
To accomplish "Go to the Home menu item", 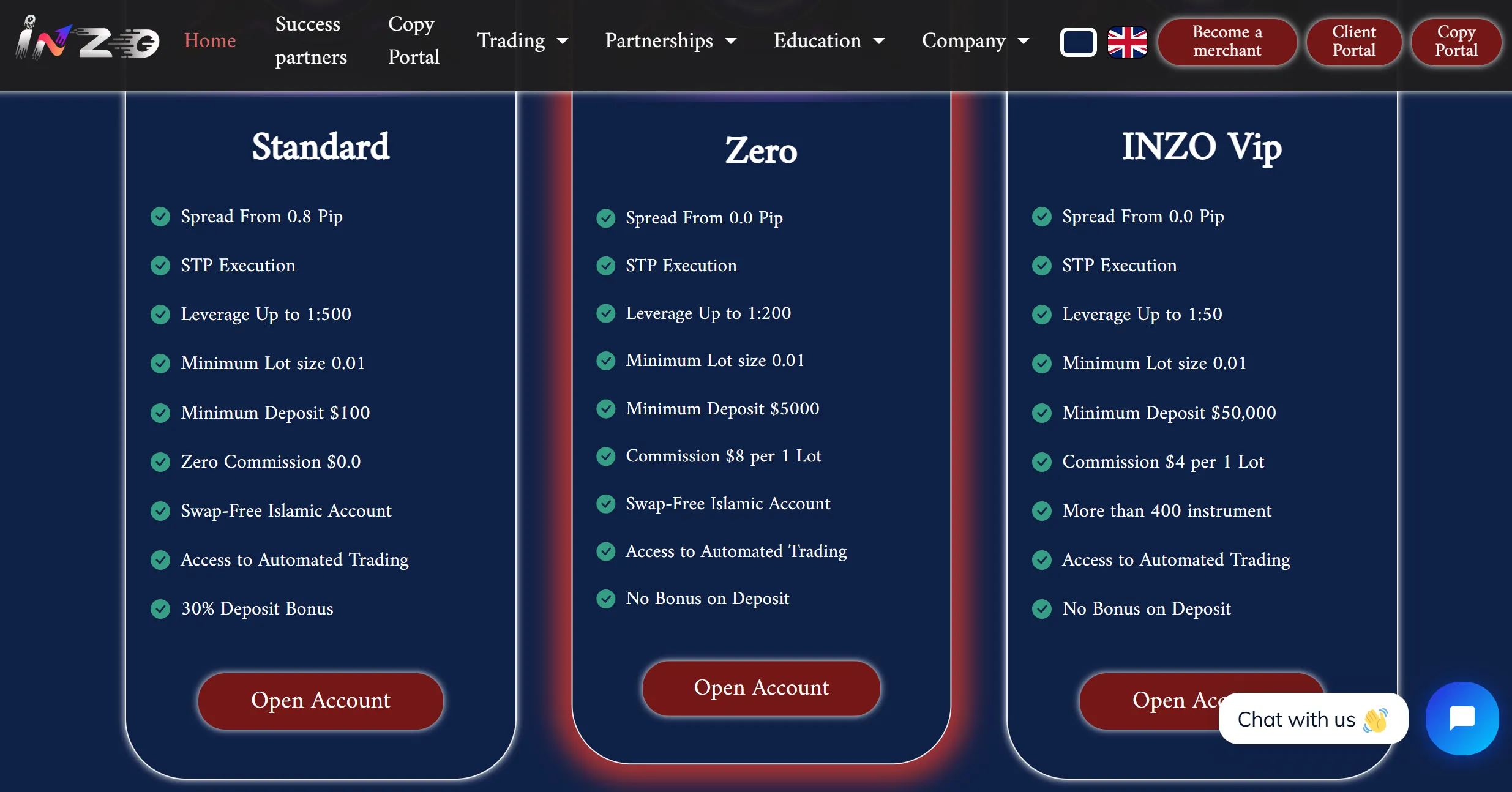I will [x=210, y=40].
